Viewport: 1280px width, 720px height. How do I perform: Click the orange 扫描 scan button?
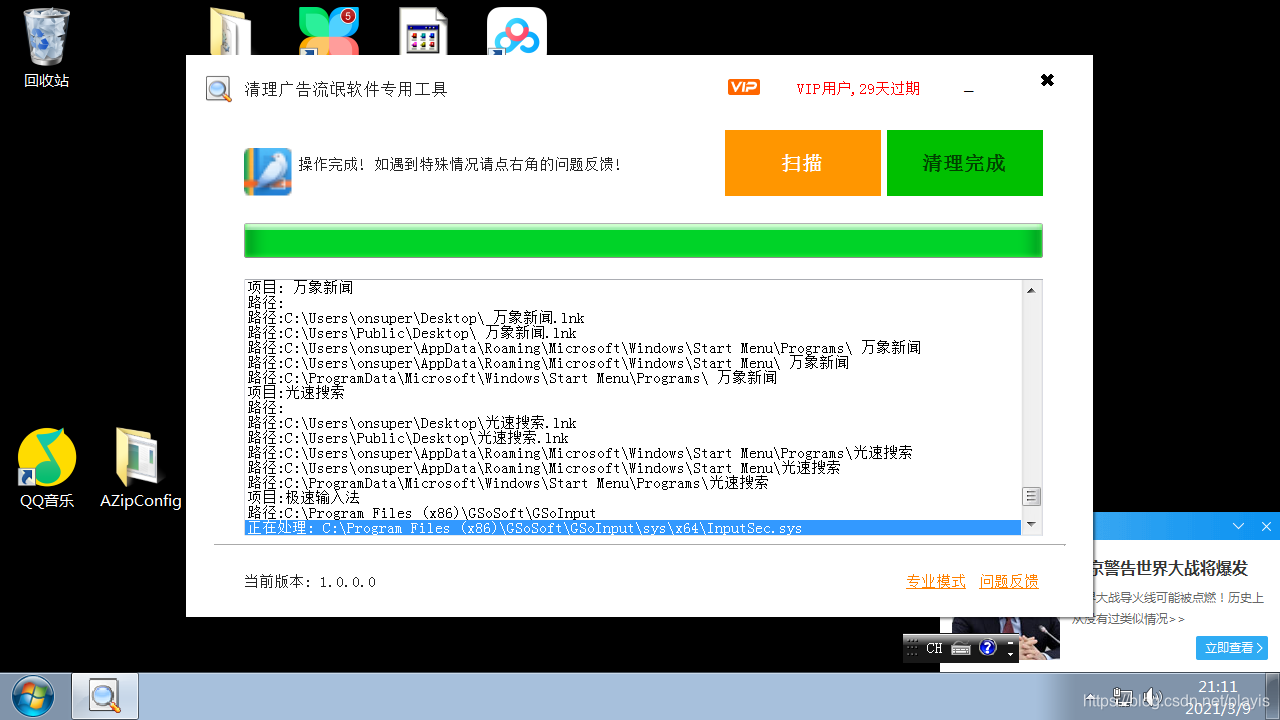point(803,163)
